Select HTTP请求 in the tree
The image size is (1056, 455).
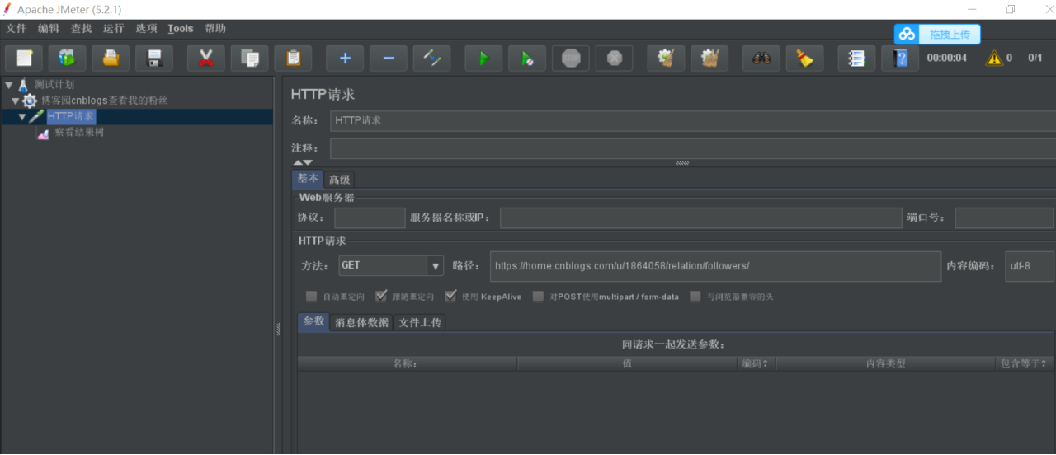click(x=72, y=116)
